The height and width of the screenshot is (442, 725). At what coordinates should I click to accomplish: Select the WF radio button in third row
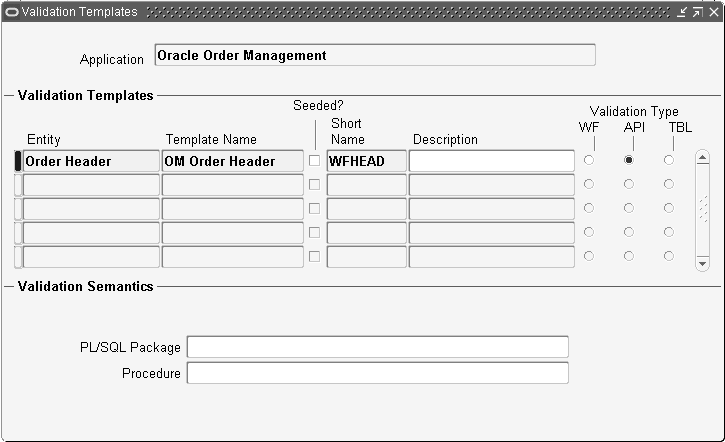pos(589,208)
